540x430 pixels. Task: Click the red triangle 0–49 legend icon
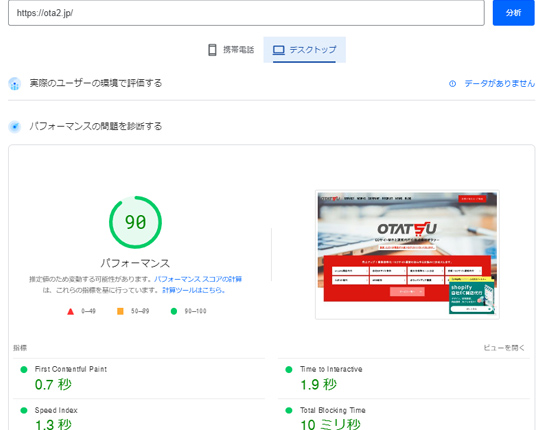71,312
